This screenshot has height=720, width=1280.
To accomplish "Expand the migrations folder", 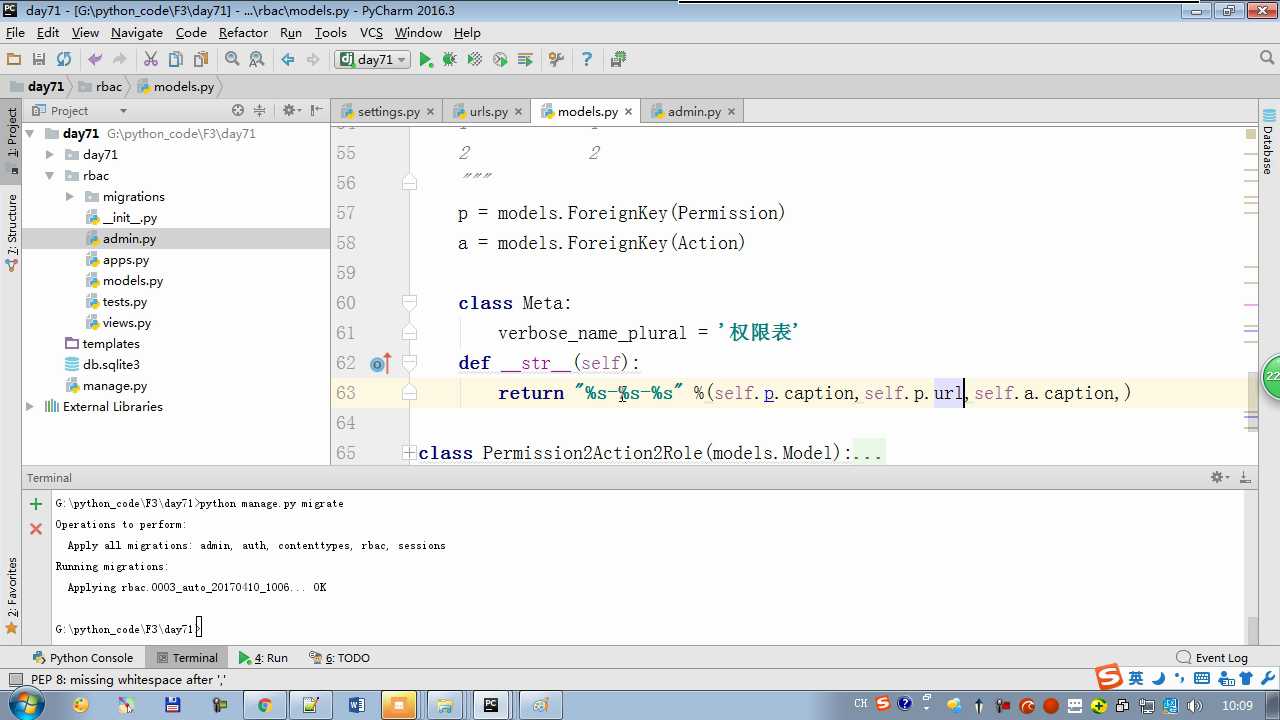I will pyautogui.click(x=70, y=197).
